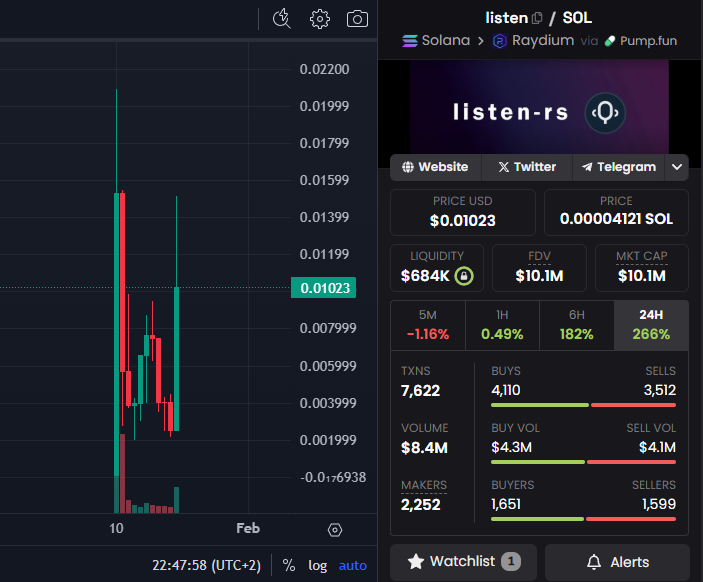
Task: Open price Alerts button
Action: click(617, 562)
